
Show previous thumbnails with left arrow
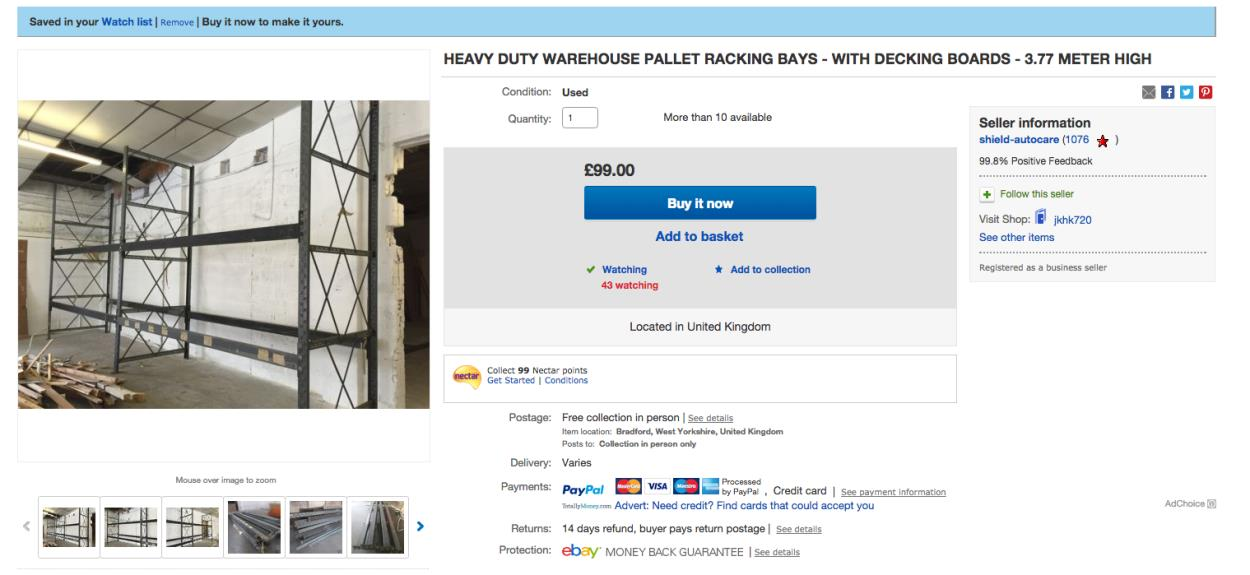coord(27,525)
